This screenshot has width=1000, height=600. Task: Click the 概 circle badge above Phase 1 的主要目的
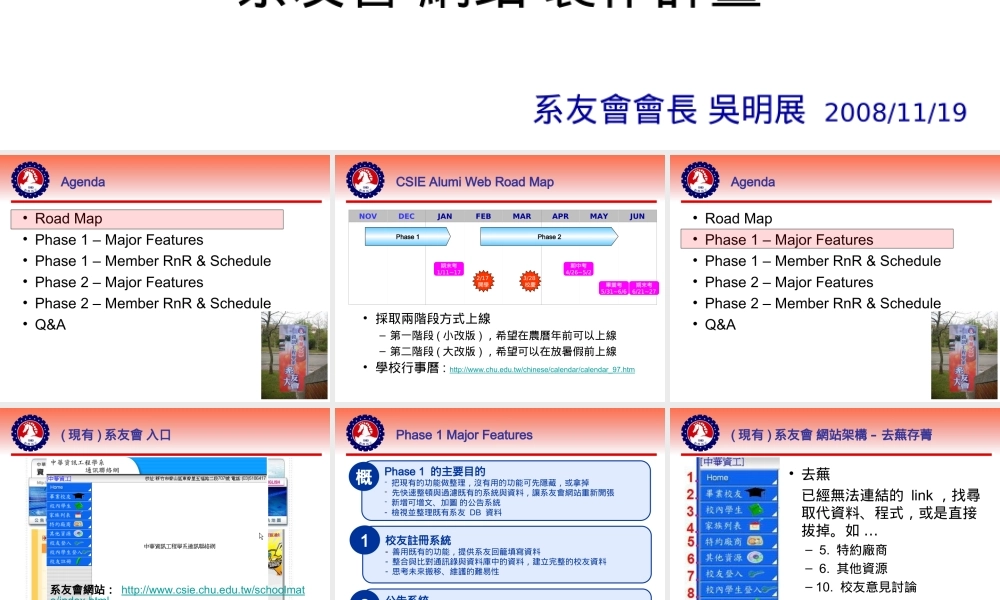tap(364, 477)
